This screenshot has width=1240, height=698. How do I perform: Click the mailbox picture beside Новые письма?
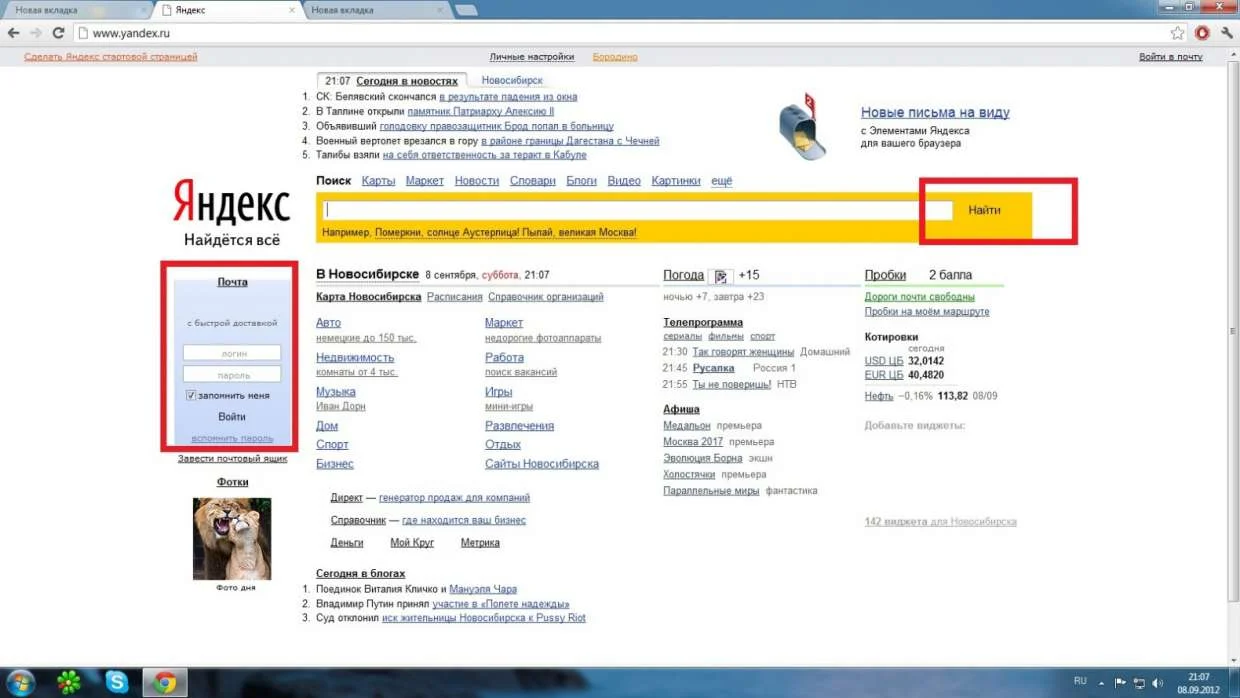point(804,128)
